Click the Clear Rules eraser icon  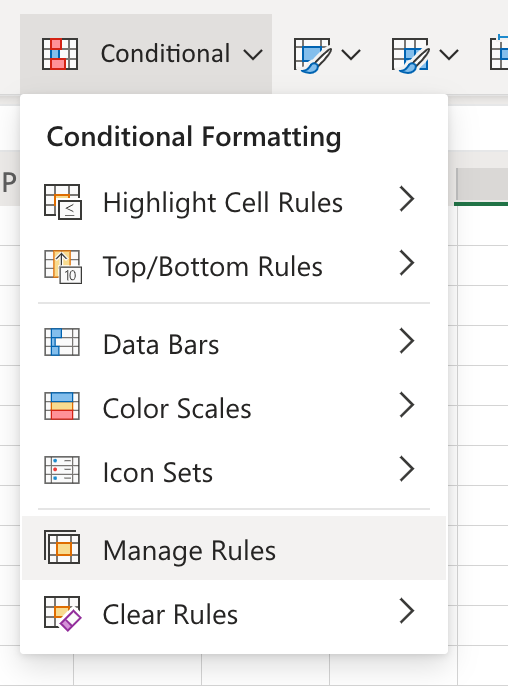[63, 613]
